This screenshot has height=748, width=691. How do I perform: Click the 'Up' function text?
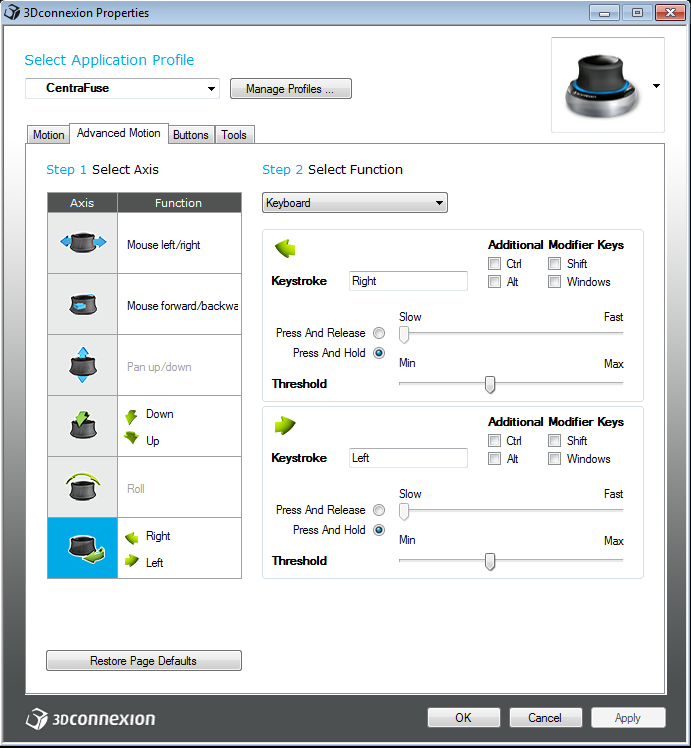tap(153, 441)
